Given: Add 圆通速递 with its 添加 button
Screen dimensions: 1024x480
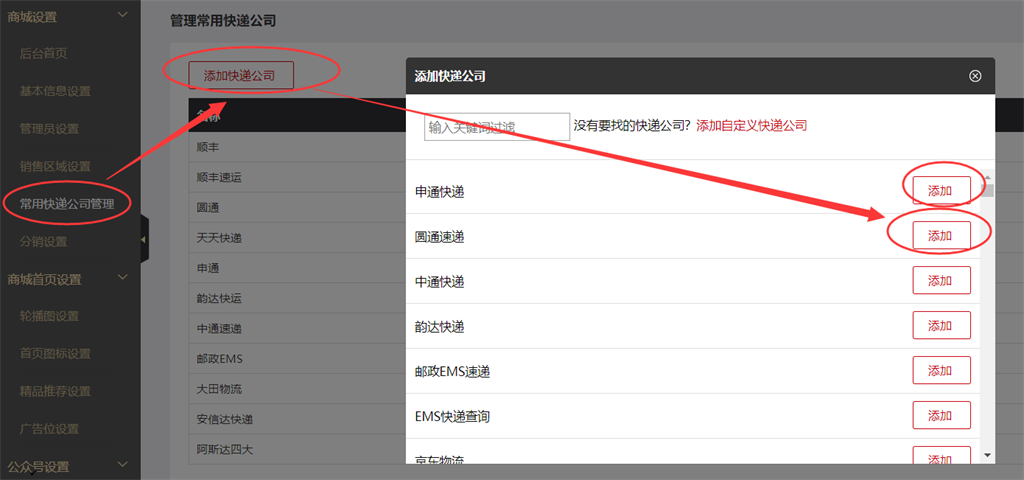Looking at the screenshot, I should 941,236.
